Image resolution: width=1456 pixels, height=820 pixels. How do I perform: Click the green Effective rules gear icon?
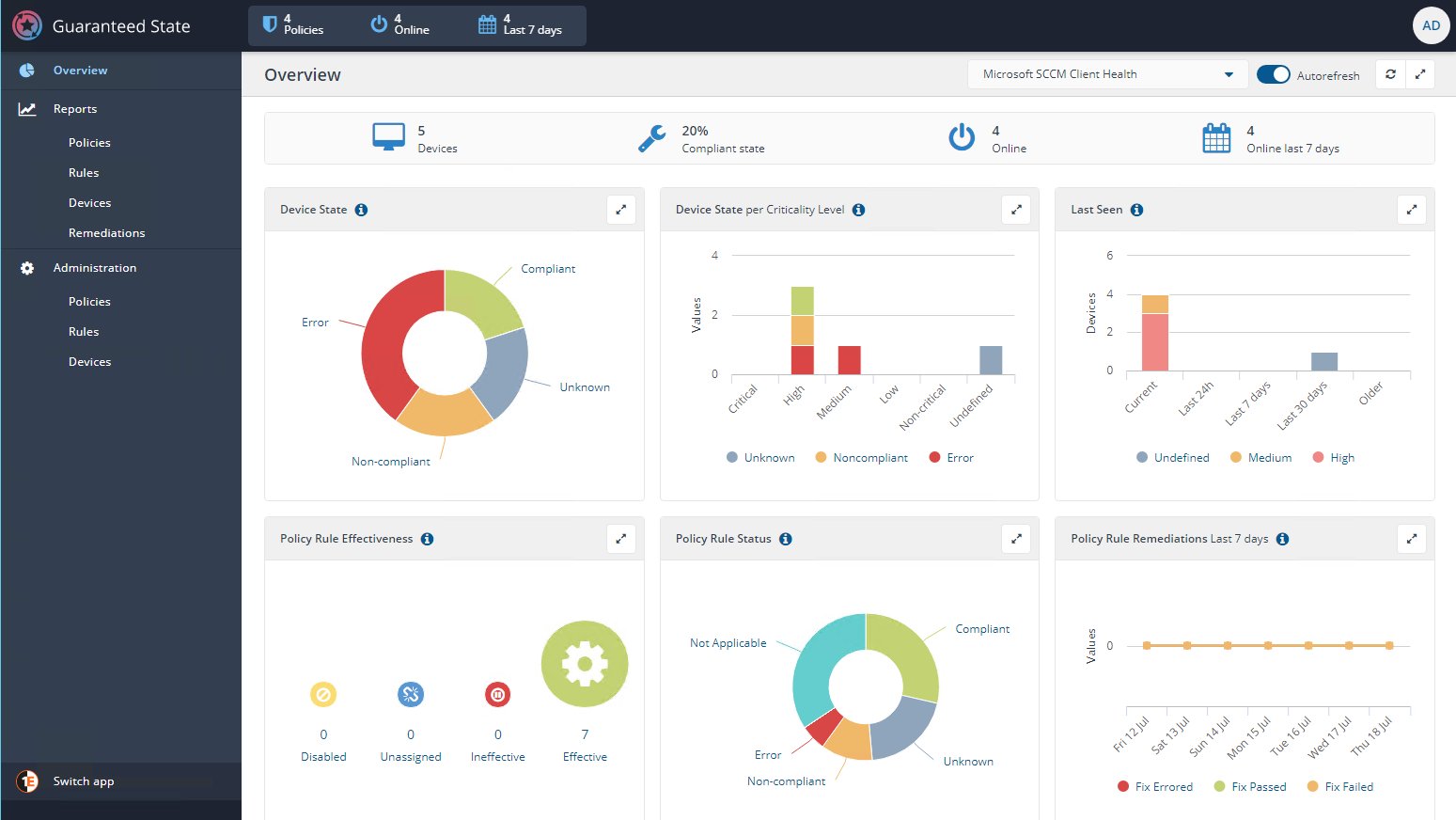(x=585, y=664)
